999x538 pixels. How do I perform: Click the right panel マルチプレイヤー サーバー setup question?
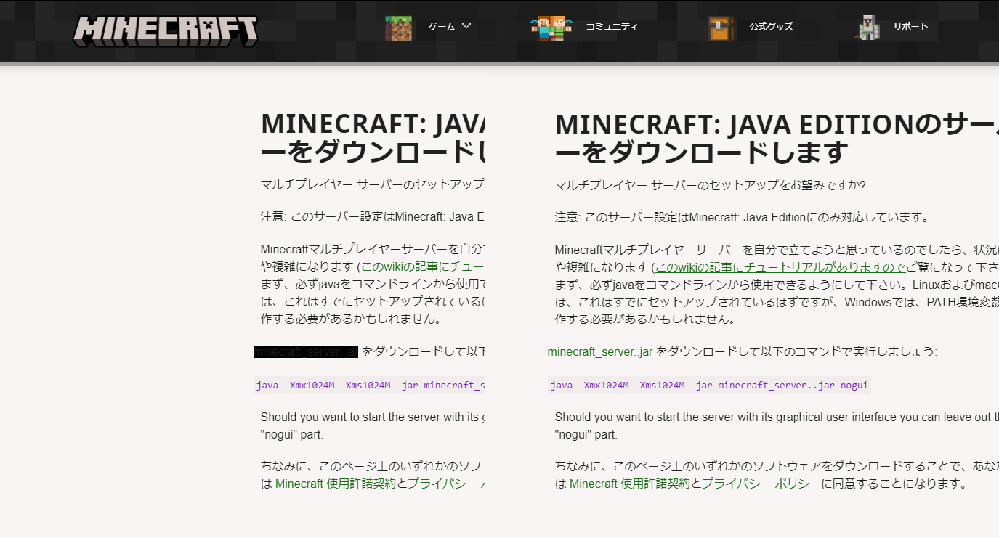(710, 185)
